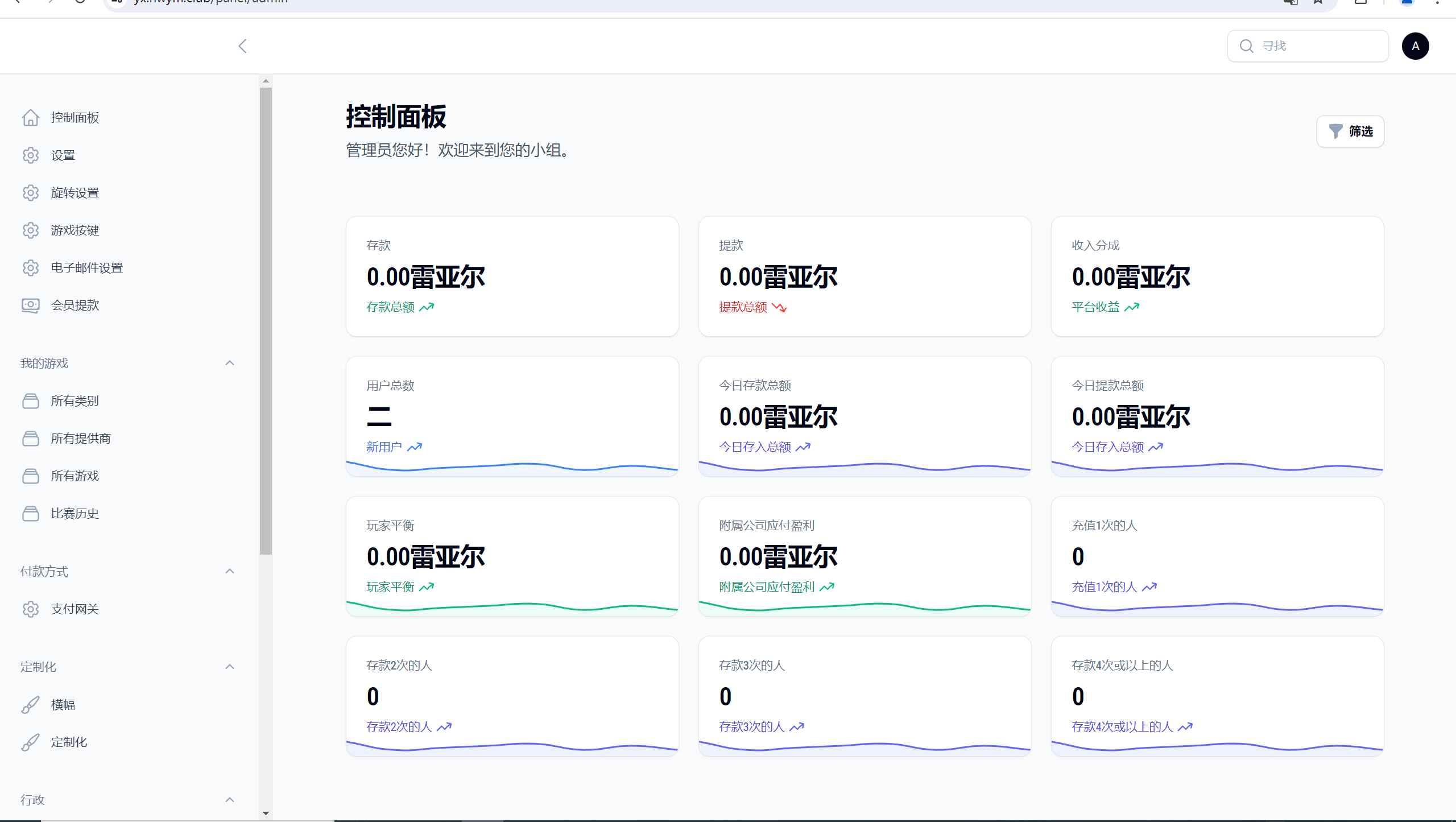Click the 存款总额 link in the 存款 card
Screen dimensions: 1456x822
coord(391,307)
